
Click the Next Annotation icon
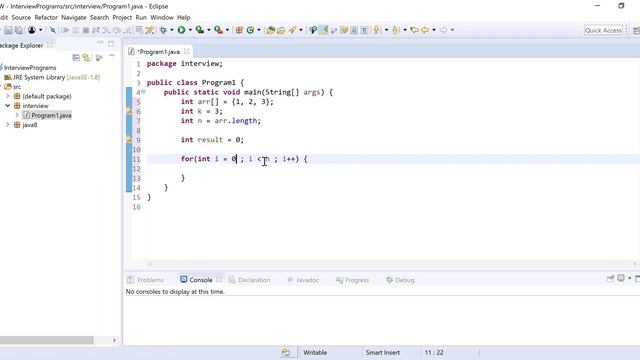coord(376,30)
